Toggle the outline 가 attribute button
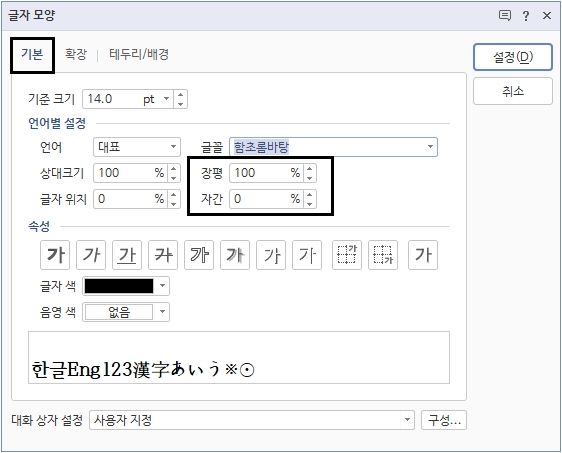The image size is (562, 453). tap(199, 255)
